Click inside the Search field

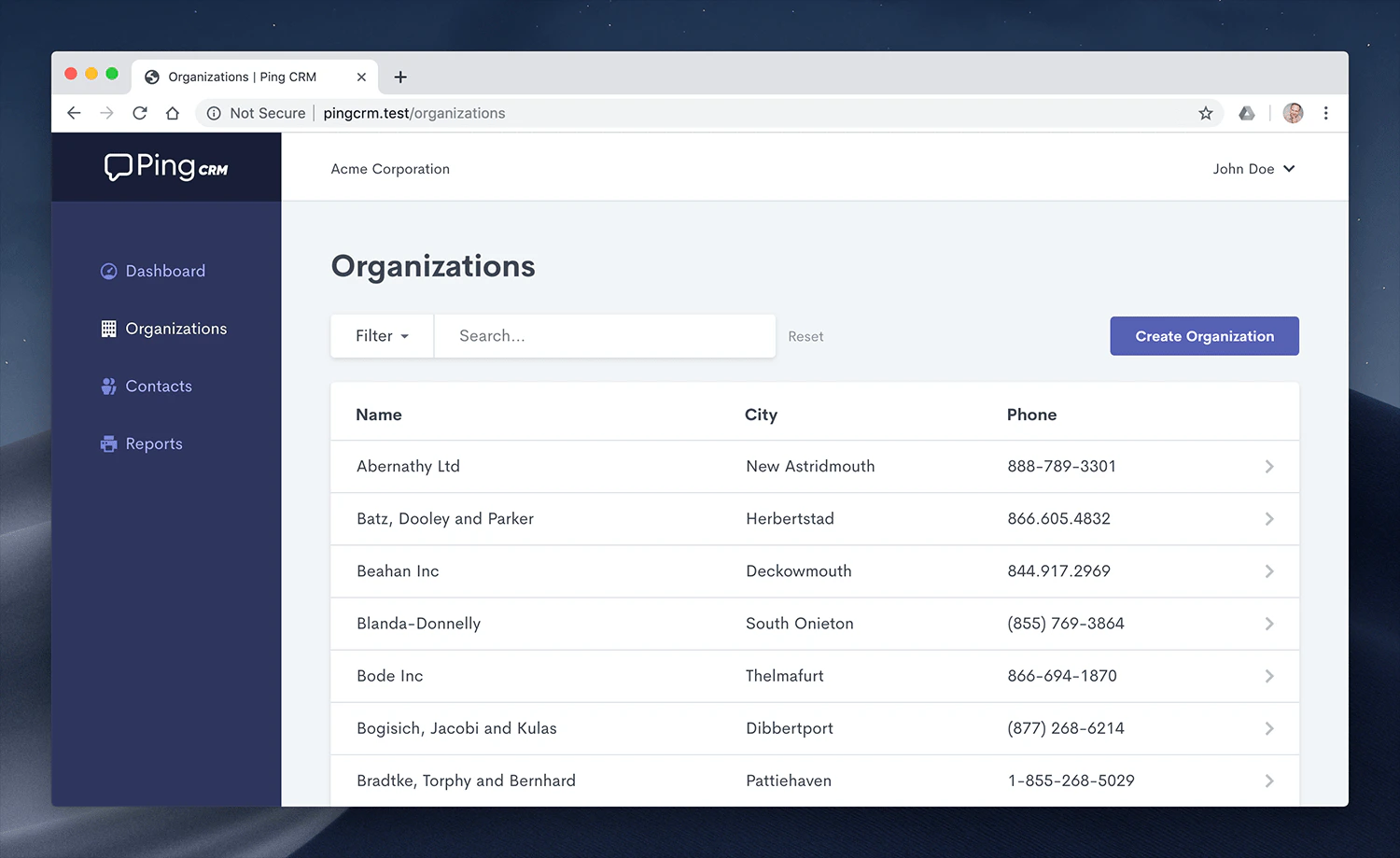(605, 335)
